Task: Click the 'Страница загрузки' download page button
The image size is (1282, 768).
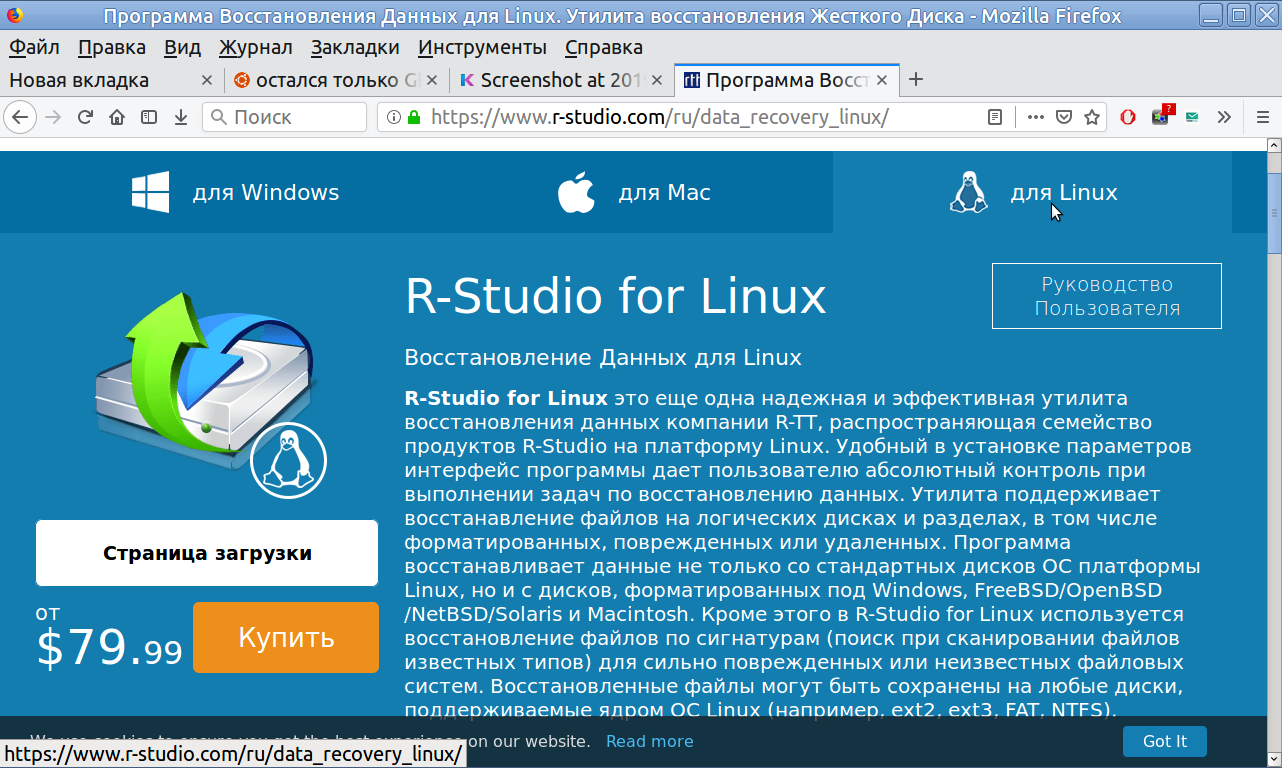Action: pos(207,553)
